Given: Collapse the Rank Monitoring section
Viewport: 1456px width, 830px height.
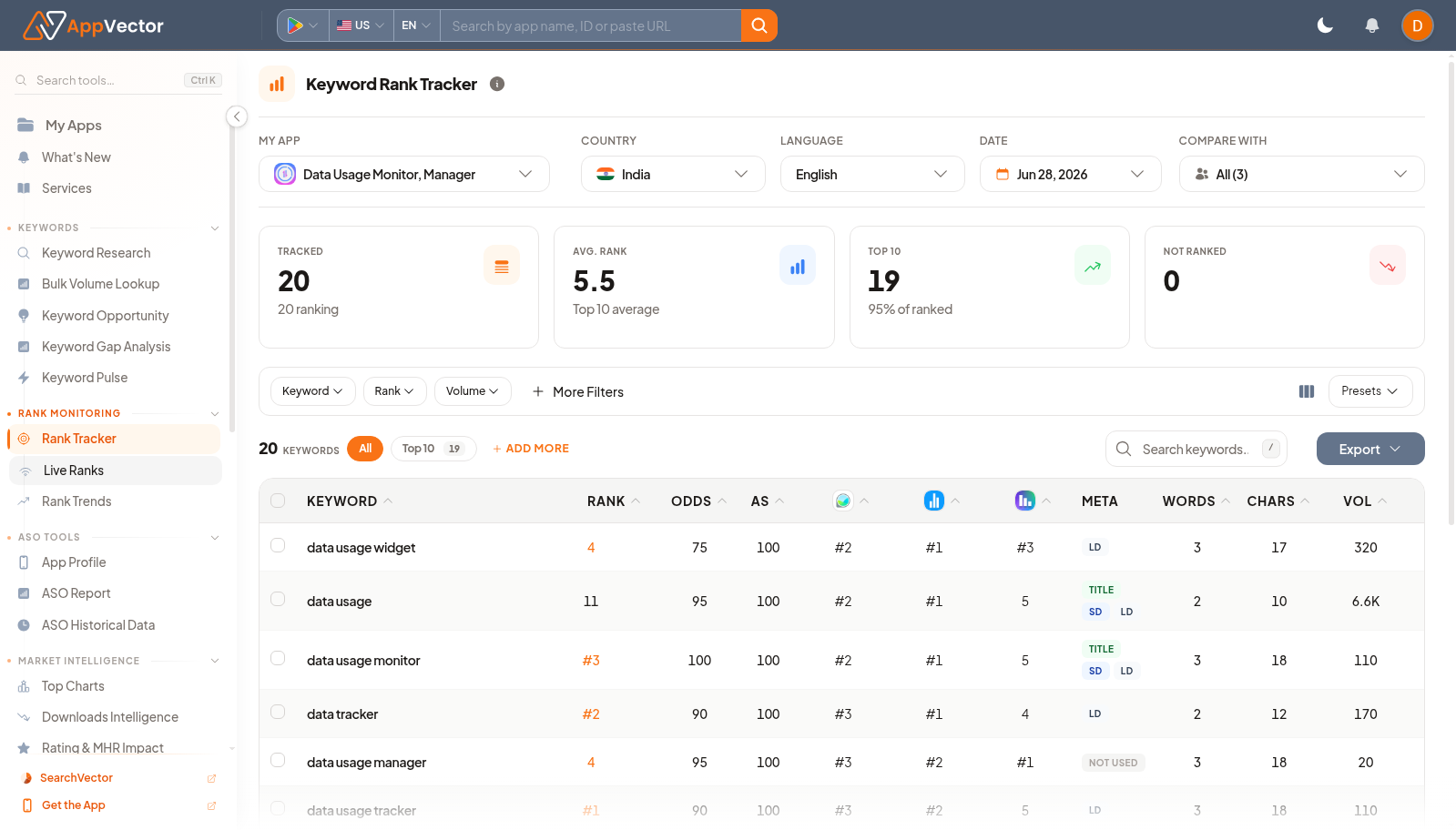Looking at the screenshot, I should [x=215, y=414].
